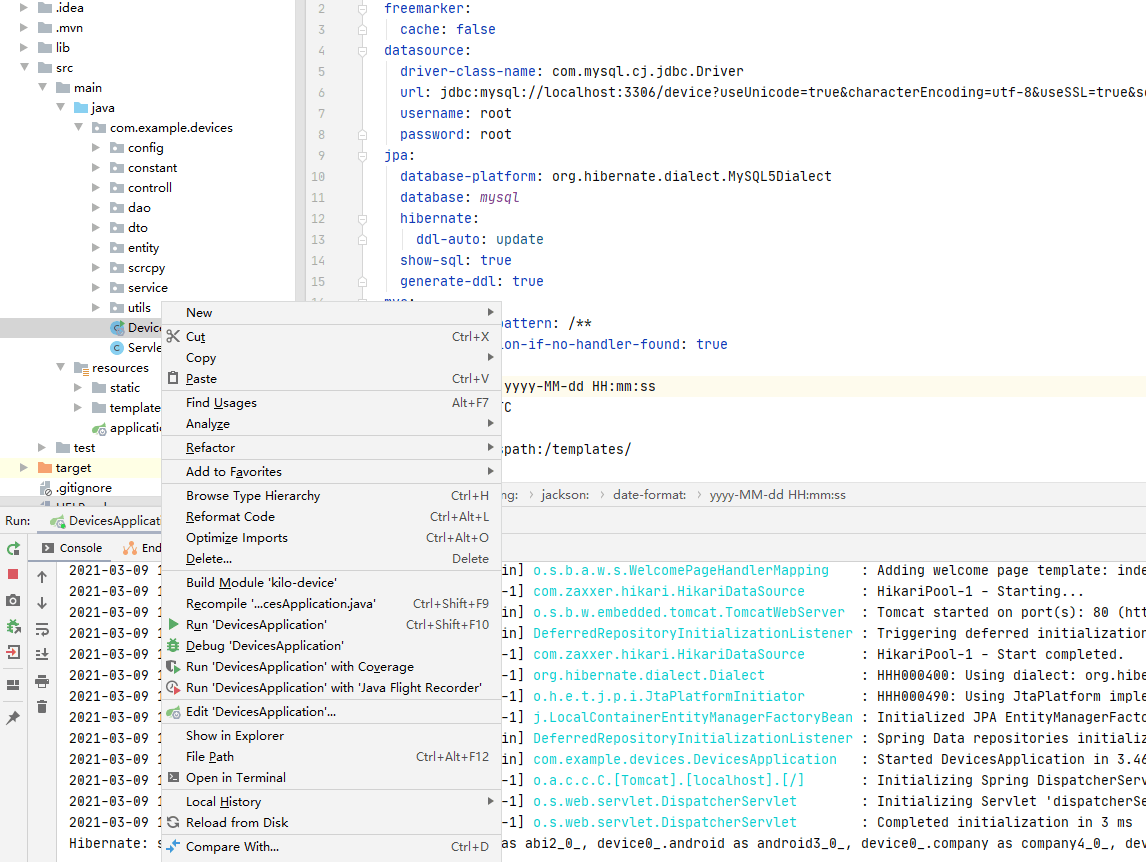Select the test folder
The width and height of the screenshot is (1146, 862).
(x=84, y=447)
